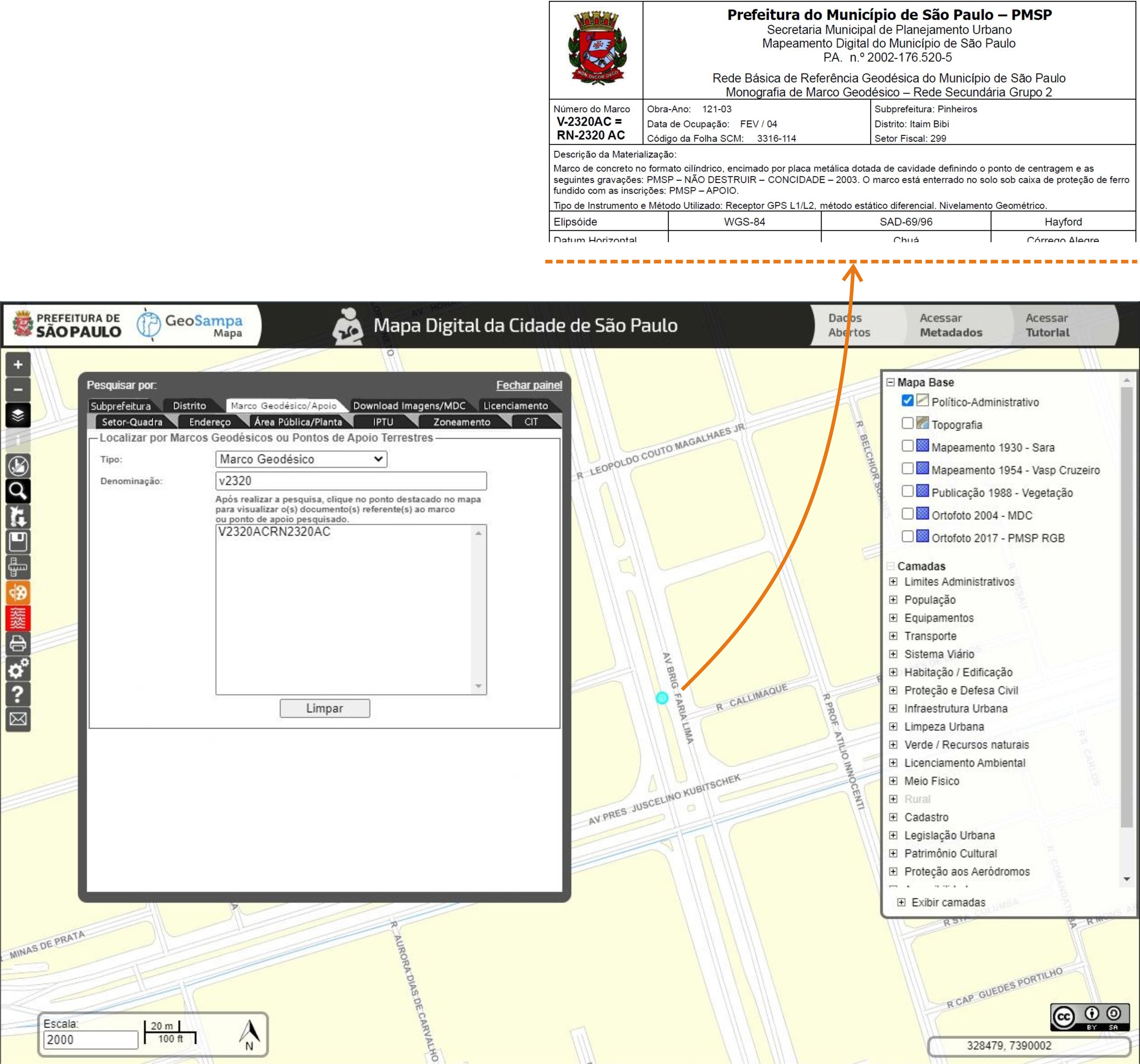Image resolution: width=1140 pixels, height=1064 pixels.
Task: Expand the População layer group
Action: coord(893,599)
